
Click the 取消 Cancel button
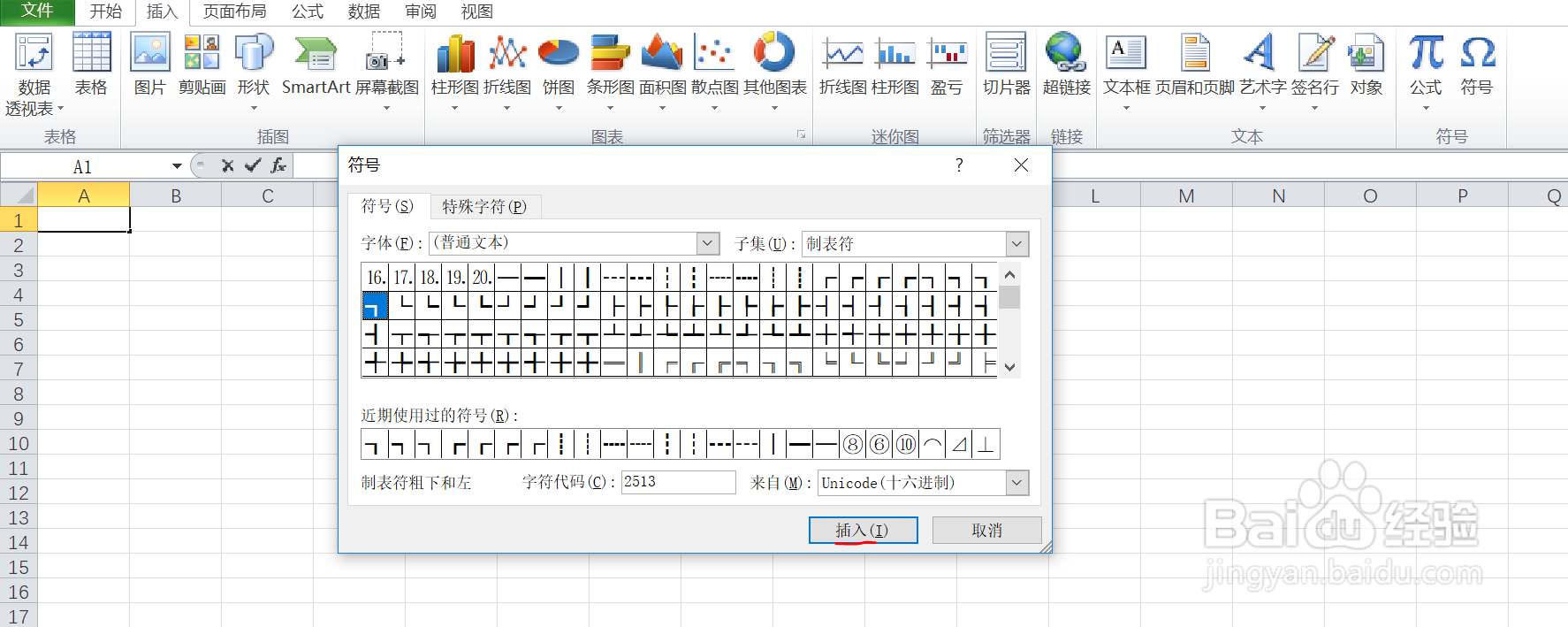pyautogui.click(x=986, y=530)
